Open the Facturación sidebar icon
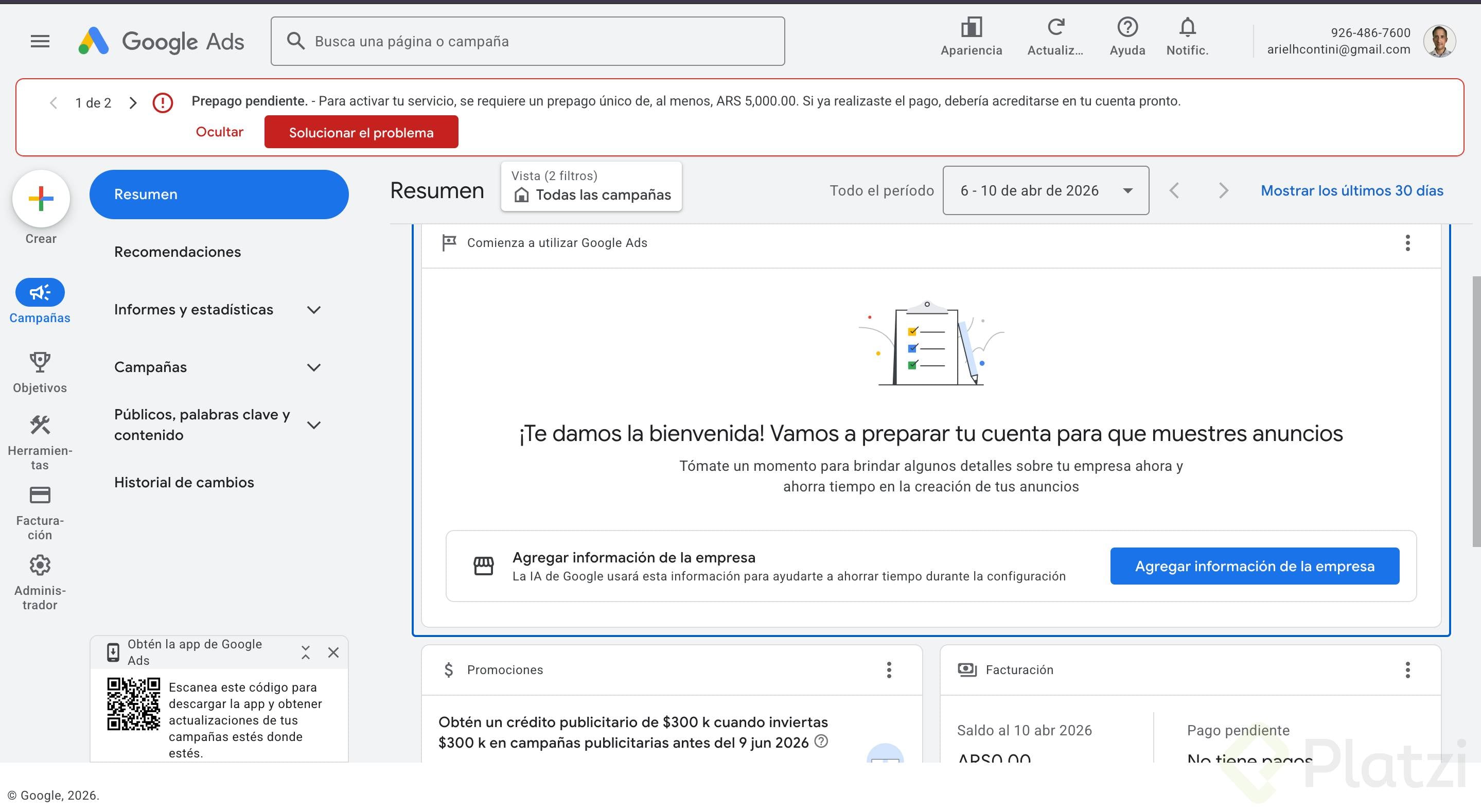 (x=39, y=495)
